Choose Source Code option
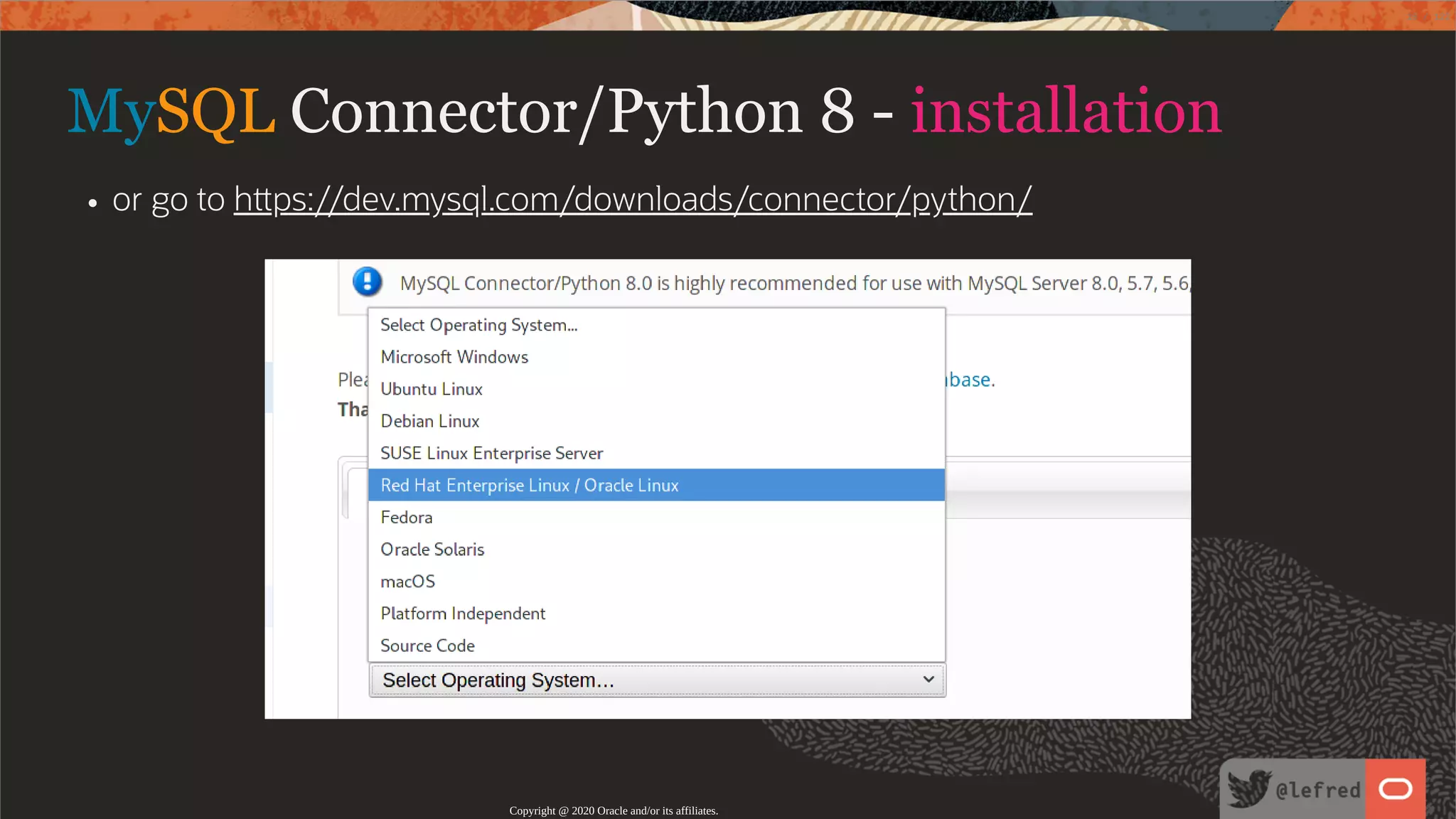This screenshot has height=819, width=1456. (427, 646)
